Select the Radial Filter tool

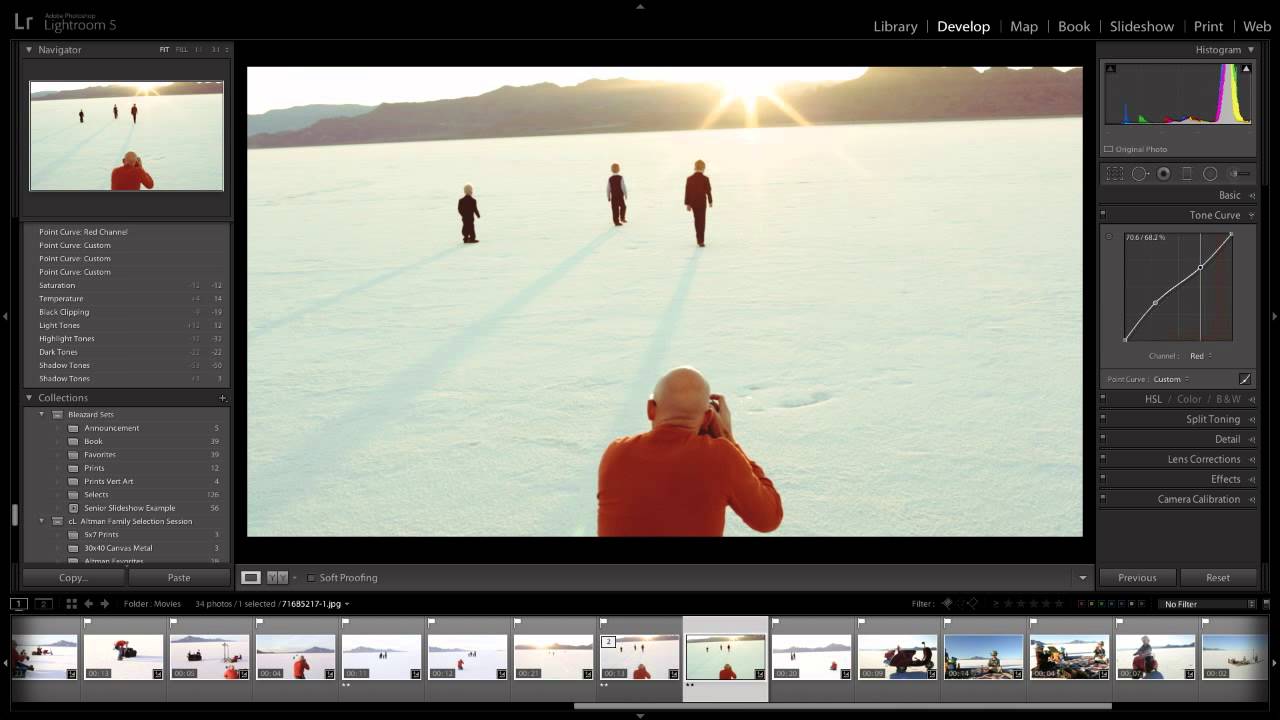pos(1210,174)
